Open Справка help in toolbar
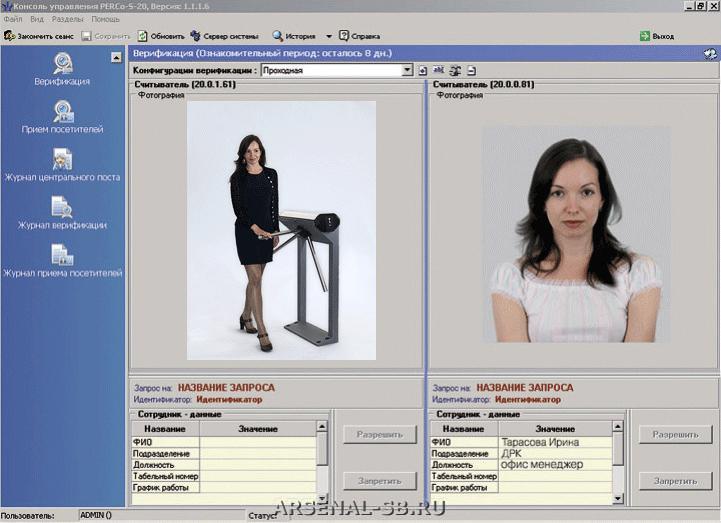Screen dimensions: 721x523 click(x=359, y=35)
